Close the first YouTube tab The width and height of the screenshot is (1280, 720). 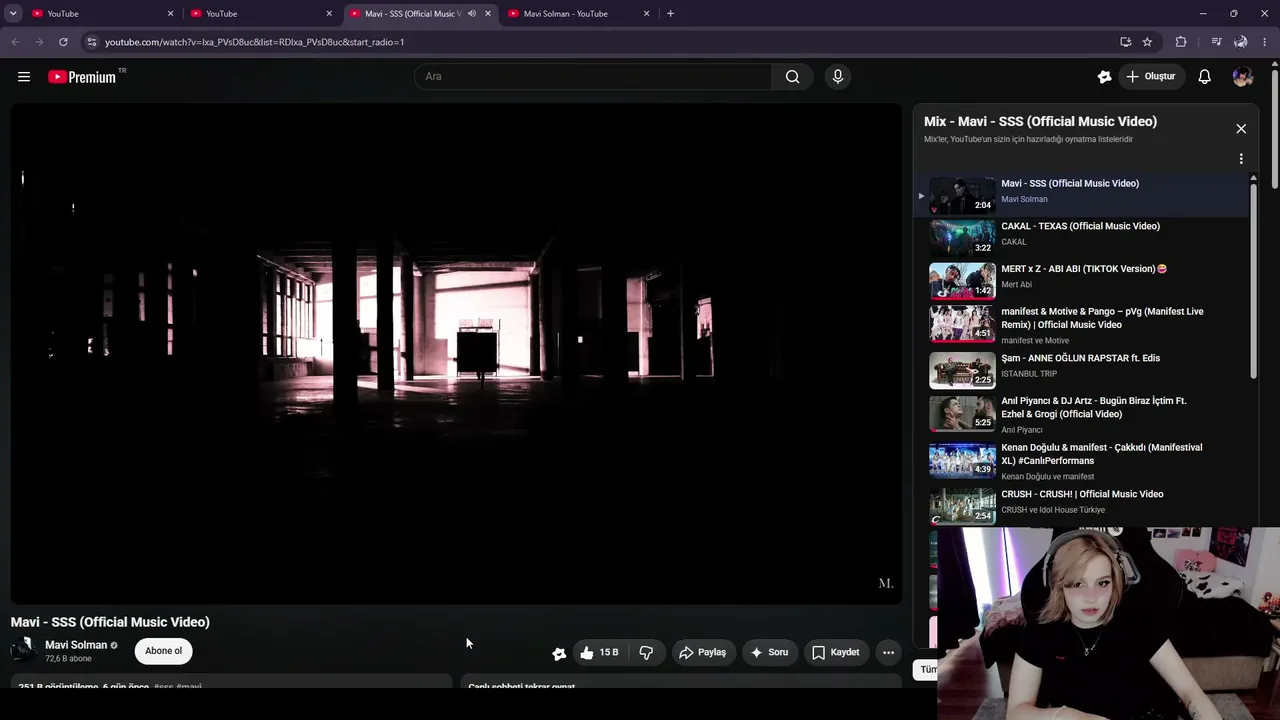[170, 14]
